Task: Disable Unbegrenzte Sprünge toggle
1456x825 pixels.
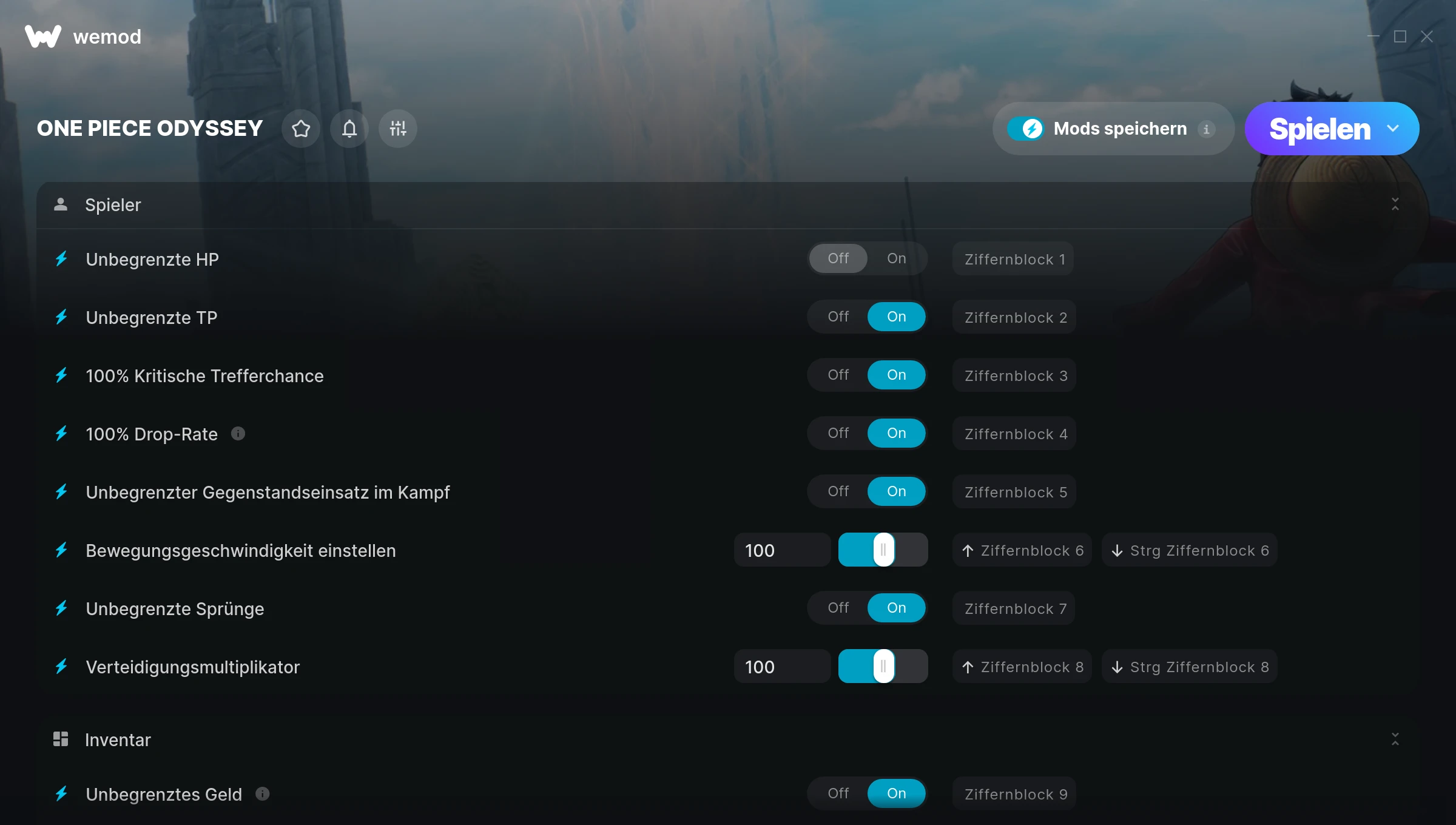Action: point(838,608)
